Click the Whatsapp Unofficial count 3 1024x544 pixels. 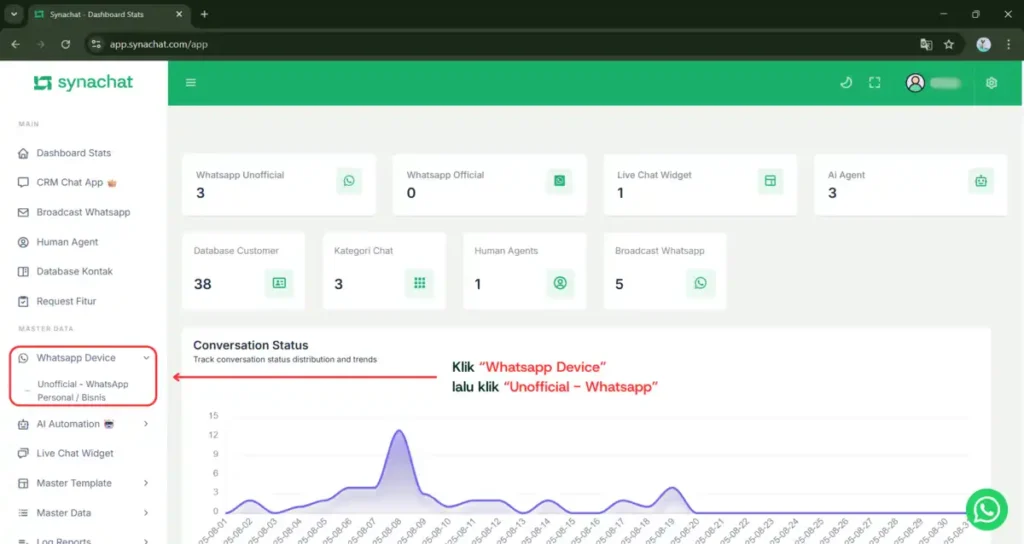click(200, 193)
